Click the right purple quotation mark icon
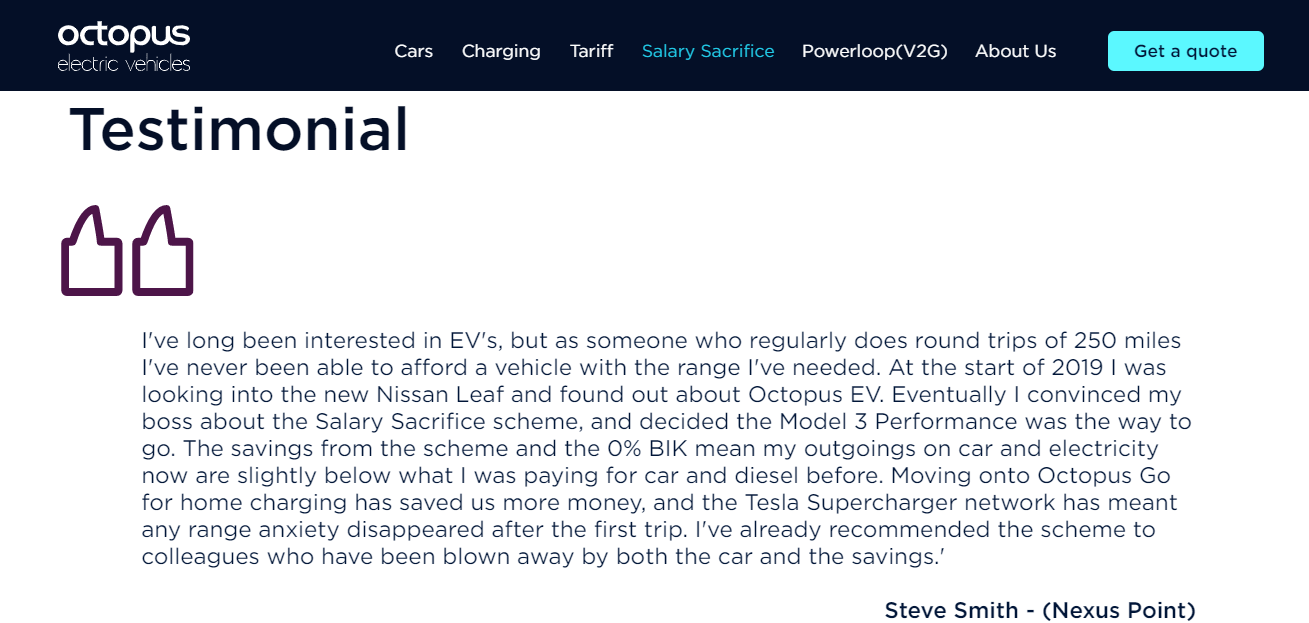The image size is (1309, 623). point(163,251)
